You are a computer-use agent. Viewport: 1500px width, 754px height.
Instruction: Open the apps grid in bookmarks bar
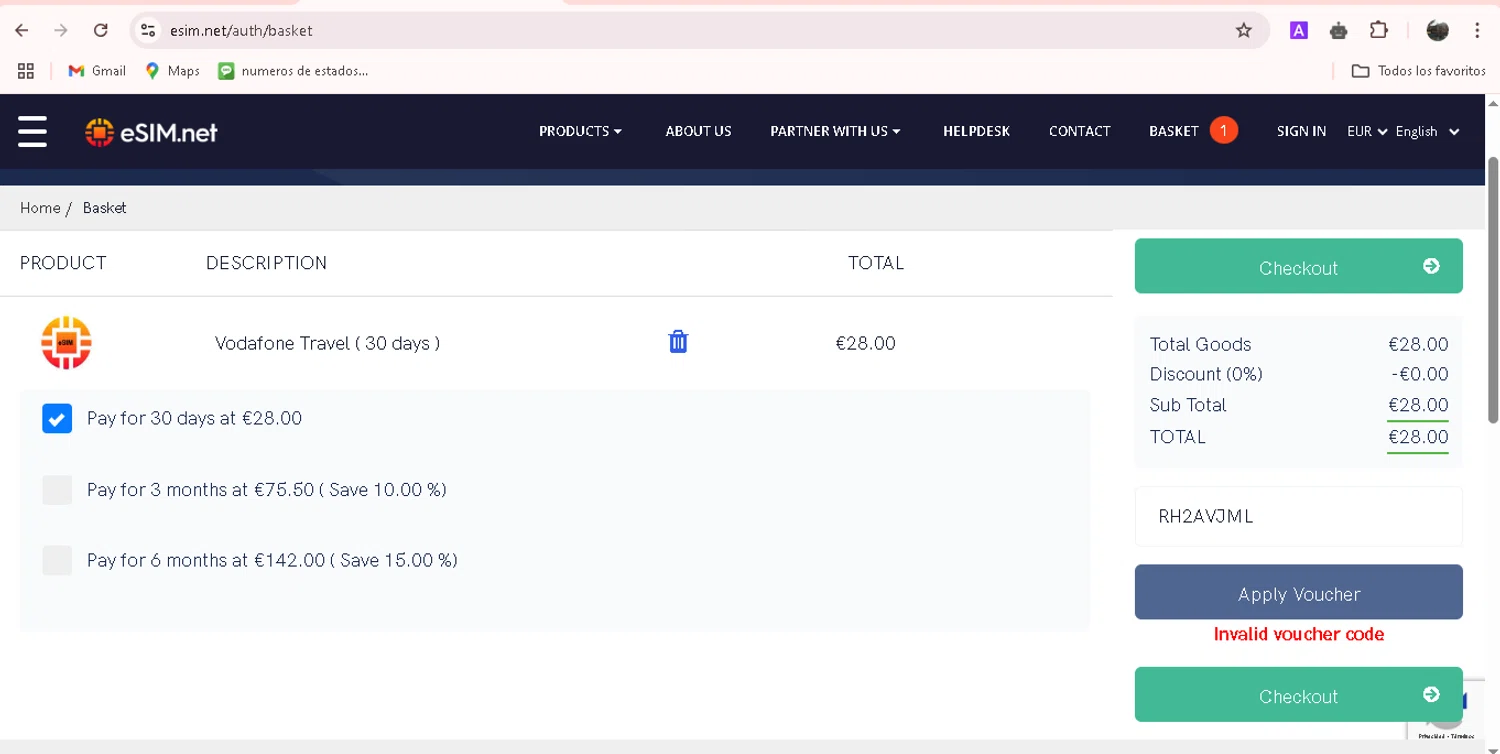[26, 71]
